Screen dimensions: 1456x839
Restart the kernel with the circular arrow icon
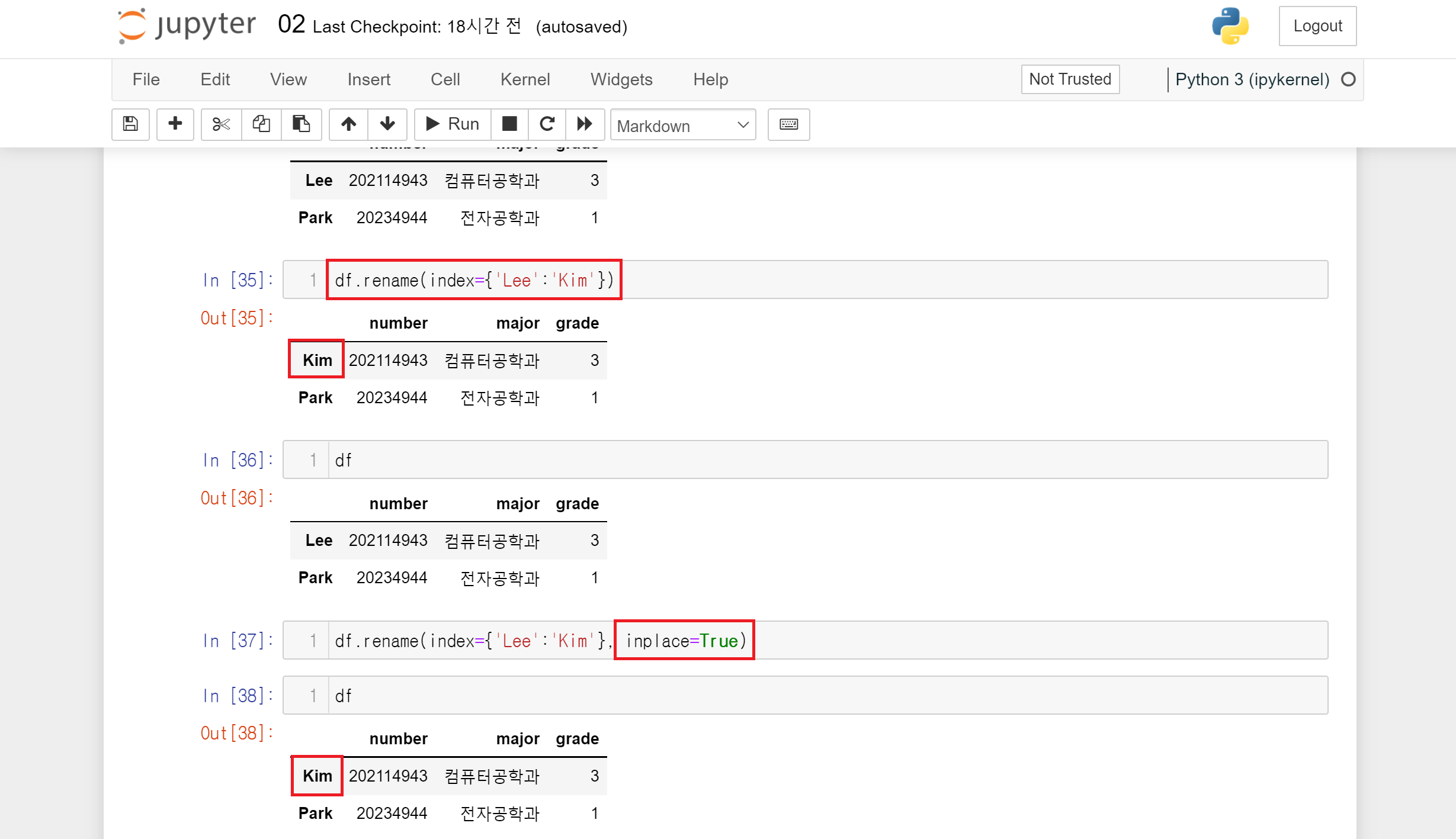click(x=547, y=124)
